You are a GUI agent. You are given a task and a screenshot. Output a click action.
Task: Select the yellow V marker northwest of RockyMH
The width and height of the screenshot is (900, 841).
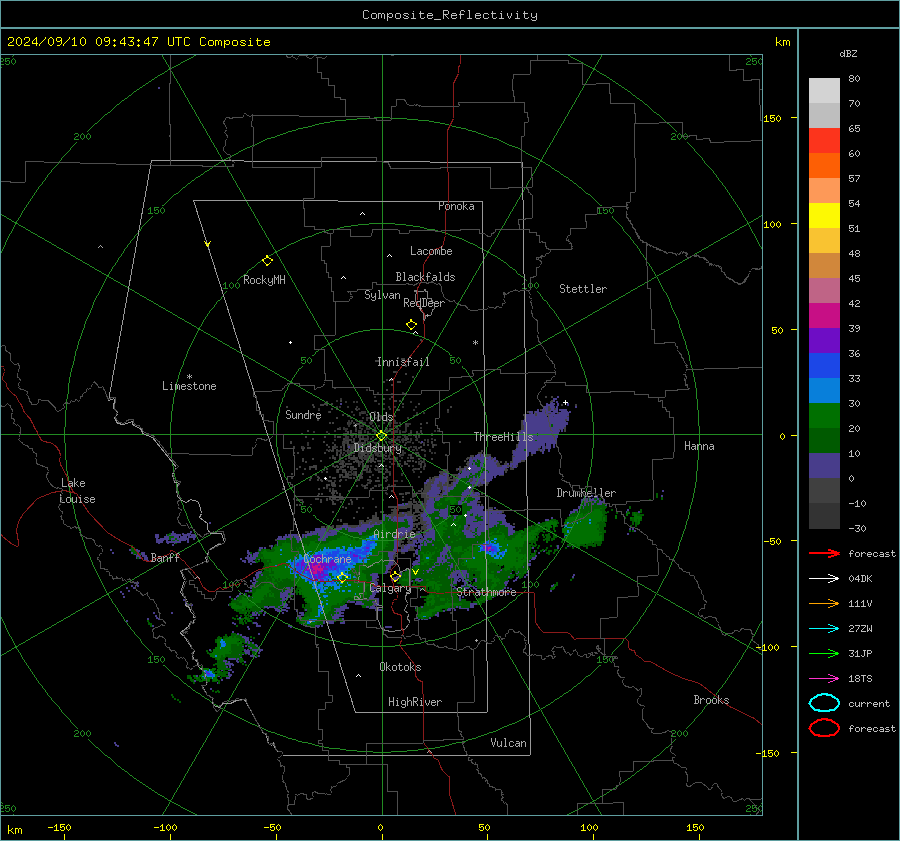(x=208, y=244)
